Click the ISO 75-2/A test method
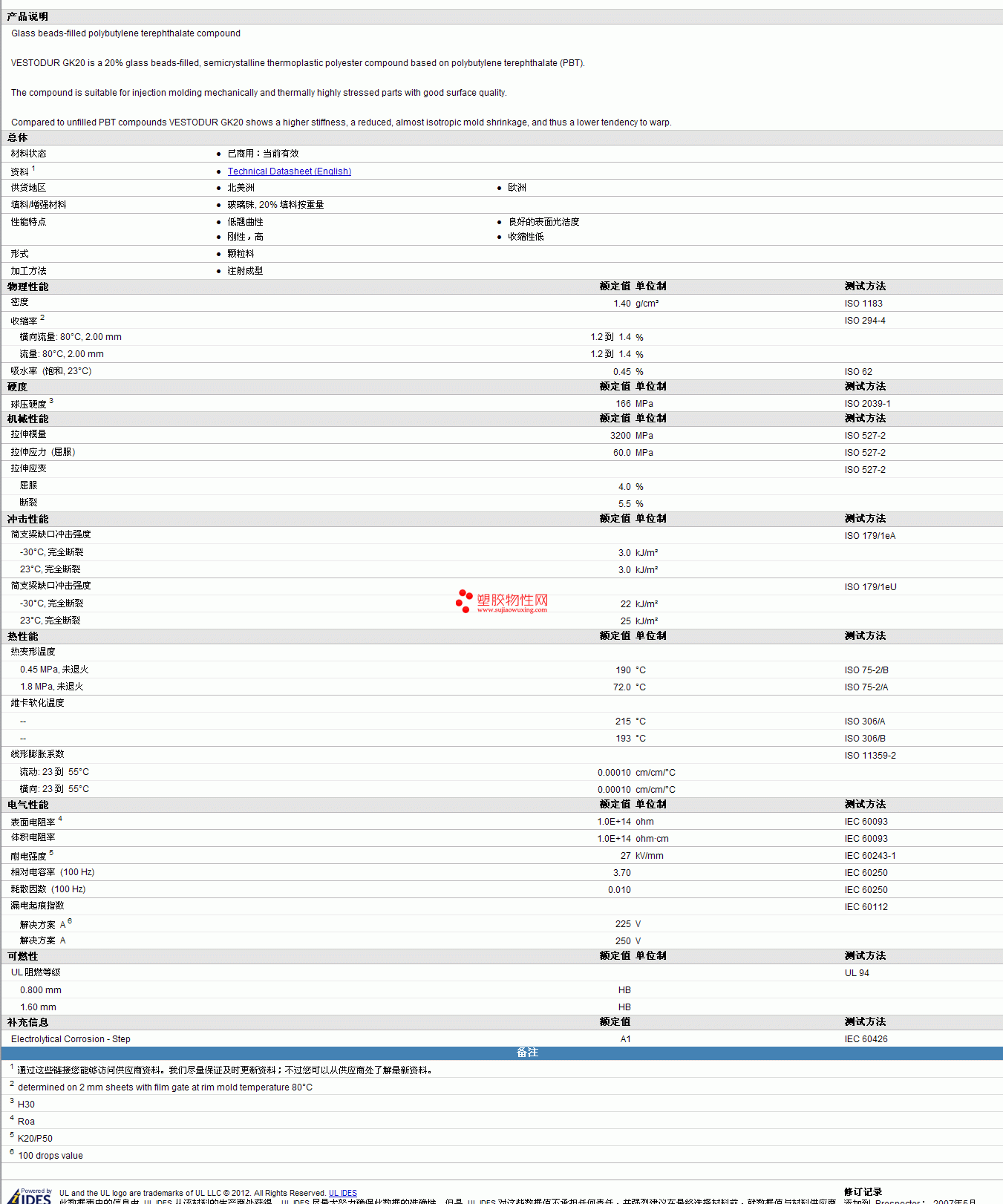The image size is (1003, 1204). pyautogui.click(x=866, y=687)
